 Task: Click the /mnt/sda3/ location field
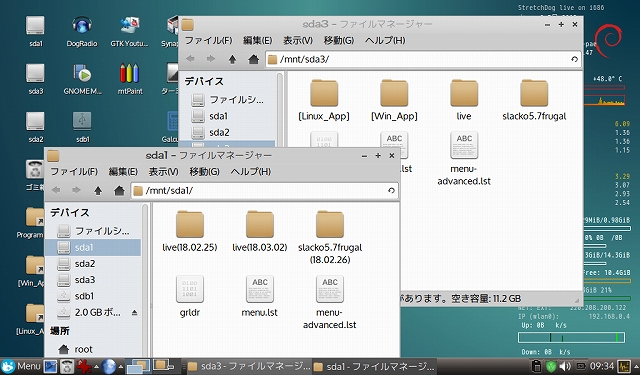point(423,60)
